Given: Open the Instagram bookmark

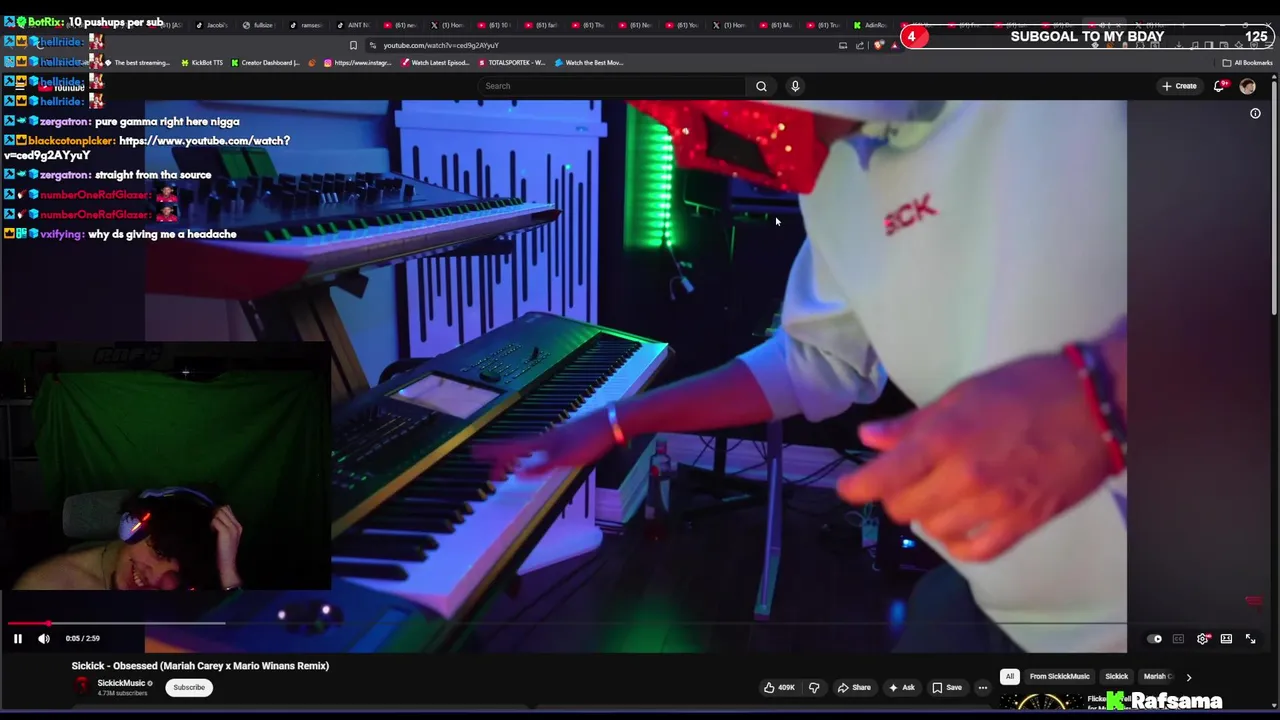Looking at the screenshot, I should pos(357,63).
